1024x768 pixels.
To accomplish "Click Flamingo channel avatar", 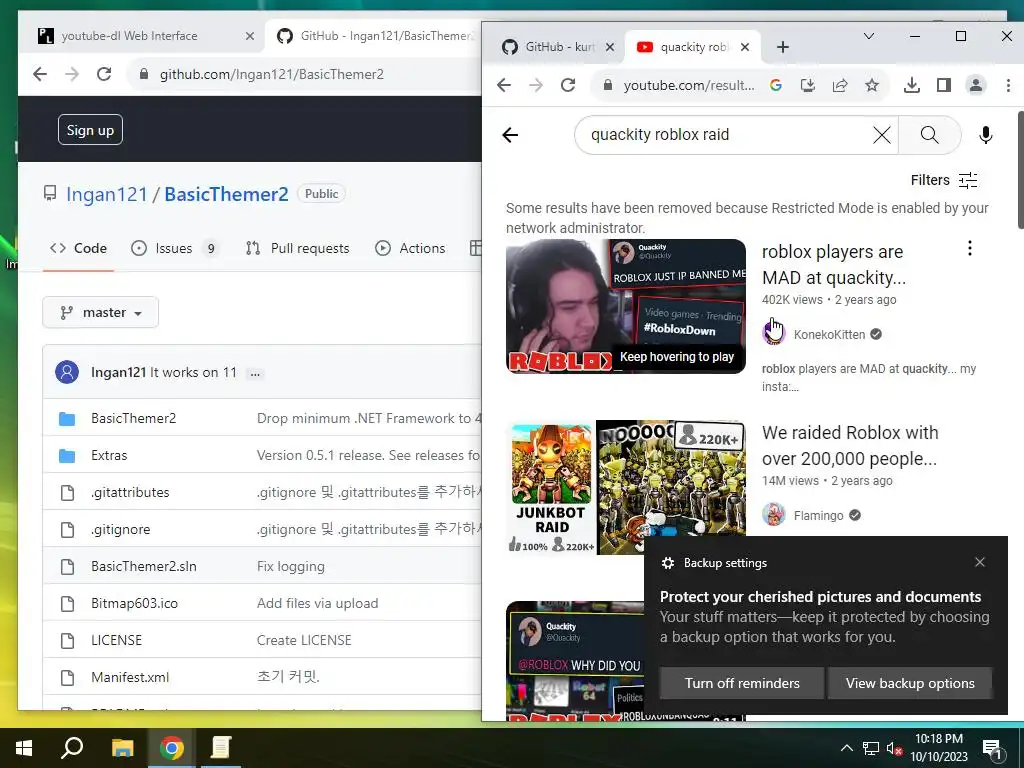I will point(774,515).
